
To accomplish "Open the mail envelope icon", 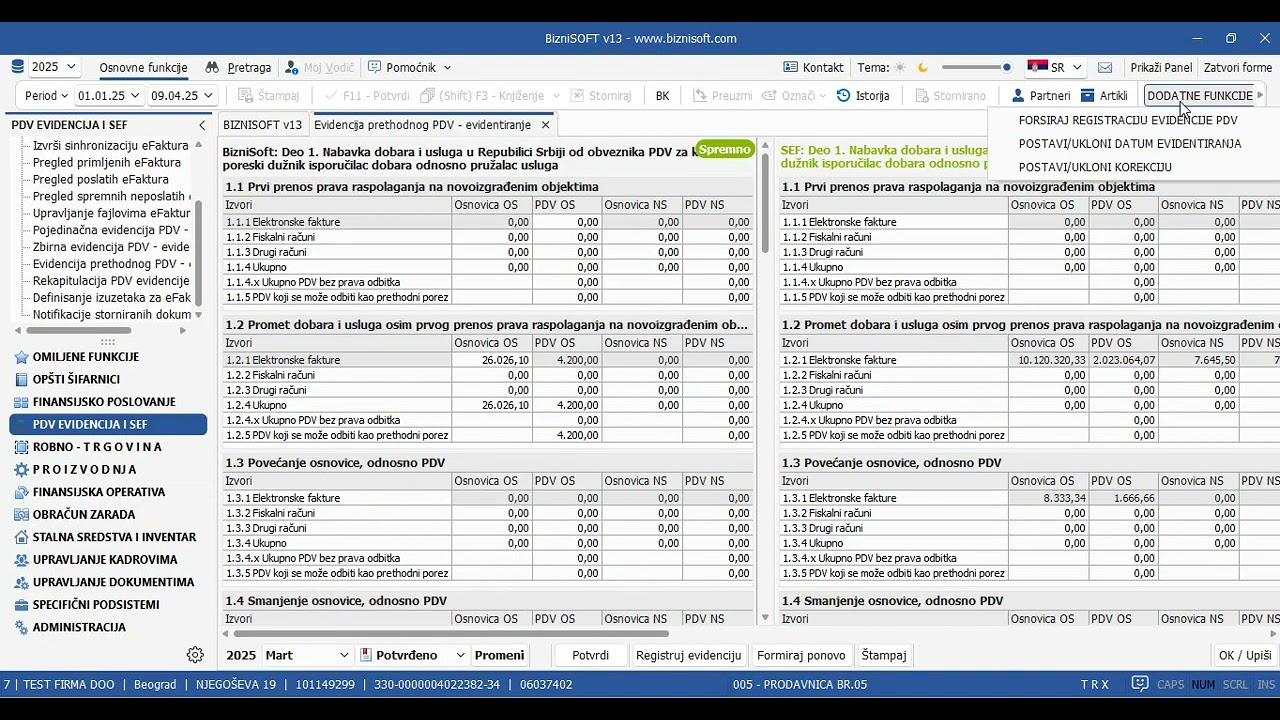I will point(1105,67).
